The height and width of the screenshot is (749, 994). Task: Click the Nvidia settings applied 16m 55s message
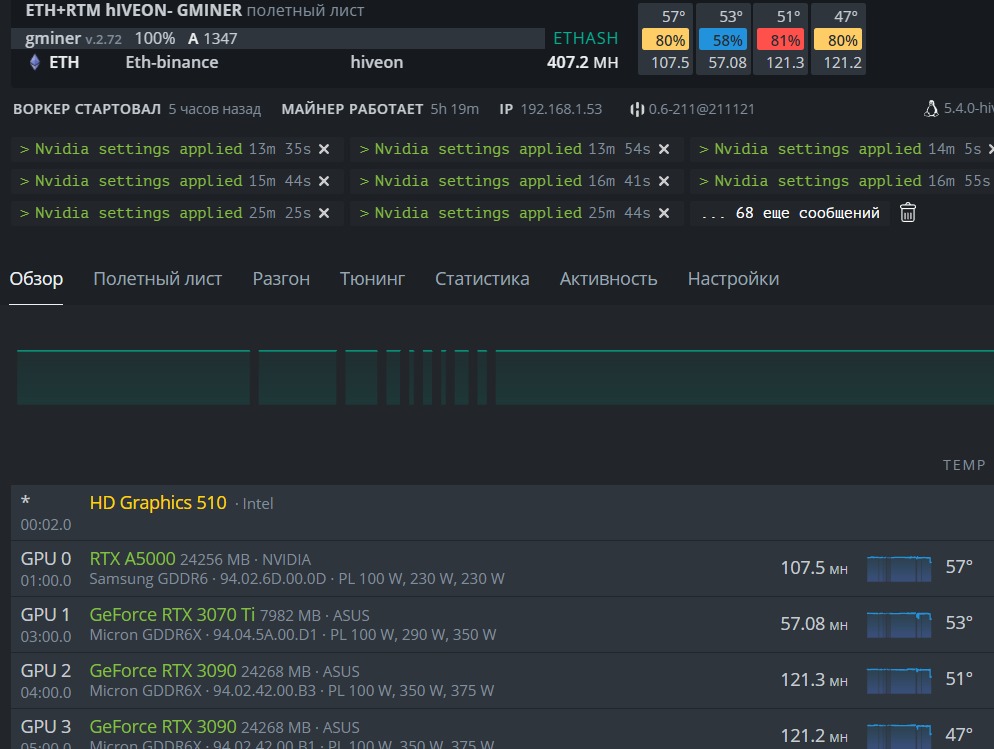tap(842, 181)
